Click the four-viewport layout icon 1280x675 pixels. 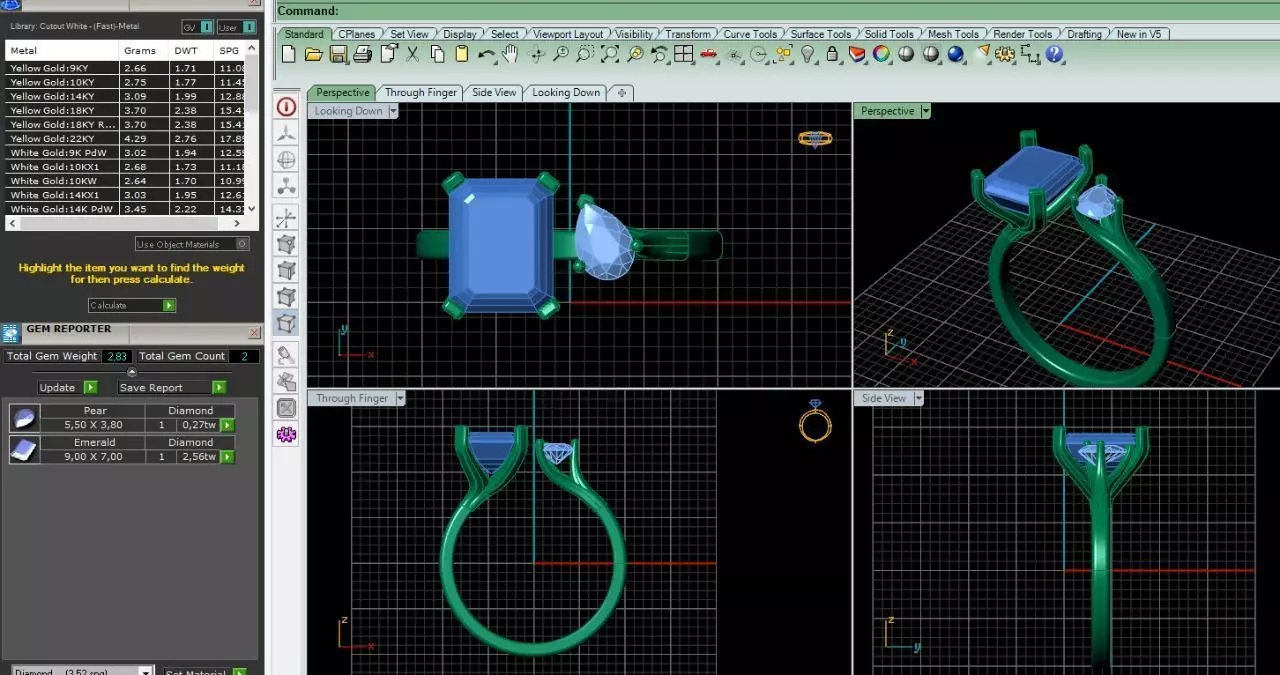click(684, 54)
